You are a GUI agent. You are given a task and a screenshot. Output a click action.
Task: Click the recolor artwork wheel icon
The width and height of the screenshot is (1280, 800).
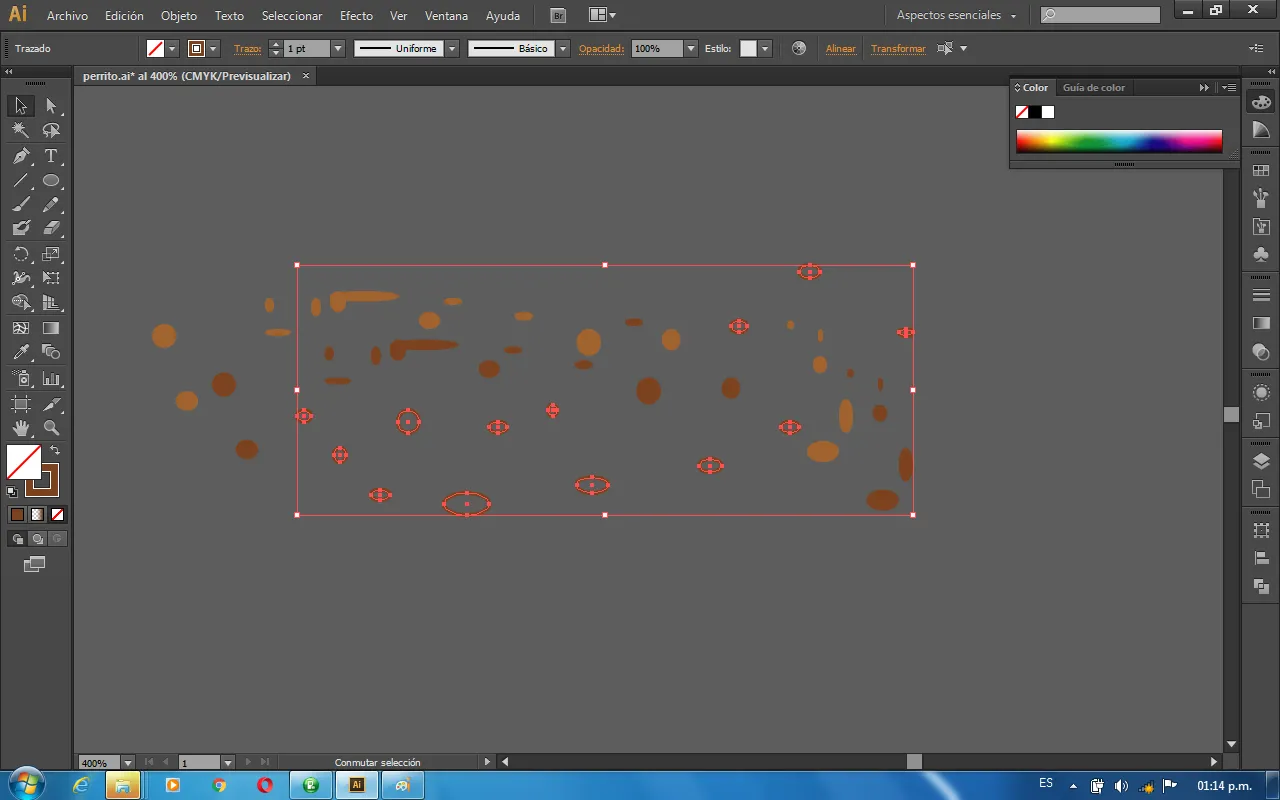point(799,48)
